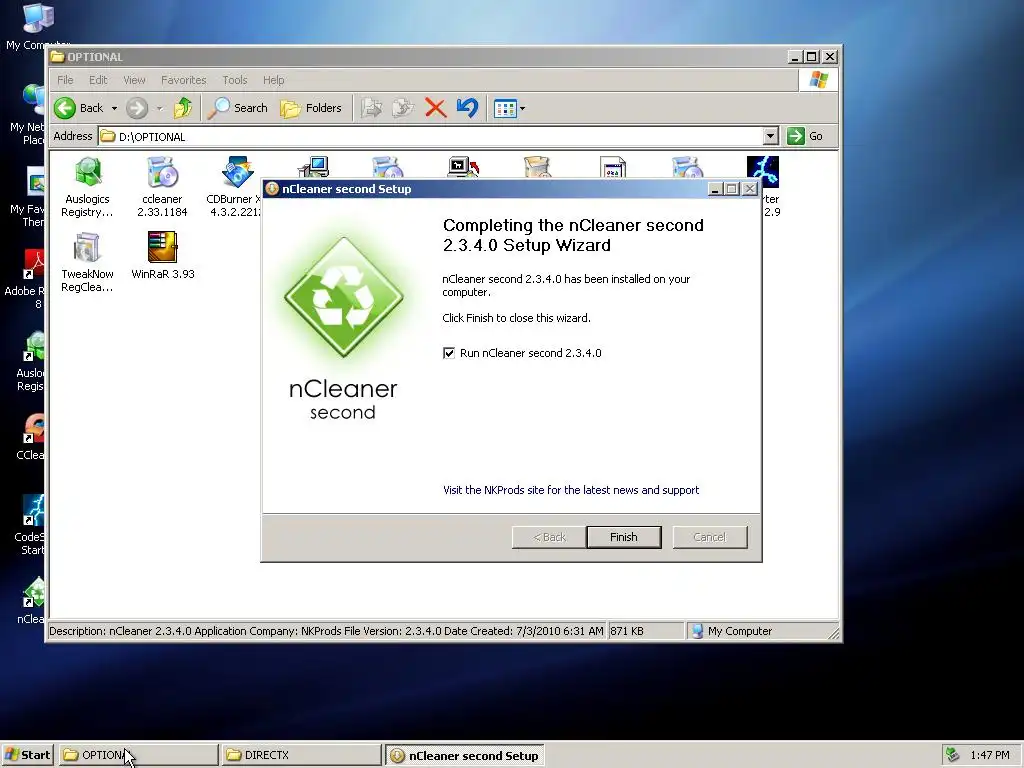The height and width of the screenshot is (768, 1024).
Task: Expand the Views dropdown arrow
Action: click(522, 108)
